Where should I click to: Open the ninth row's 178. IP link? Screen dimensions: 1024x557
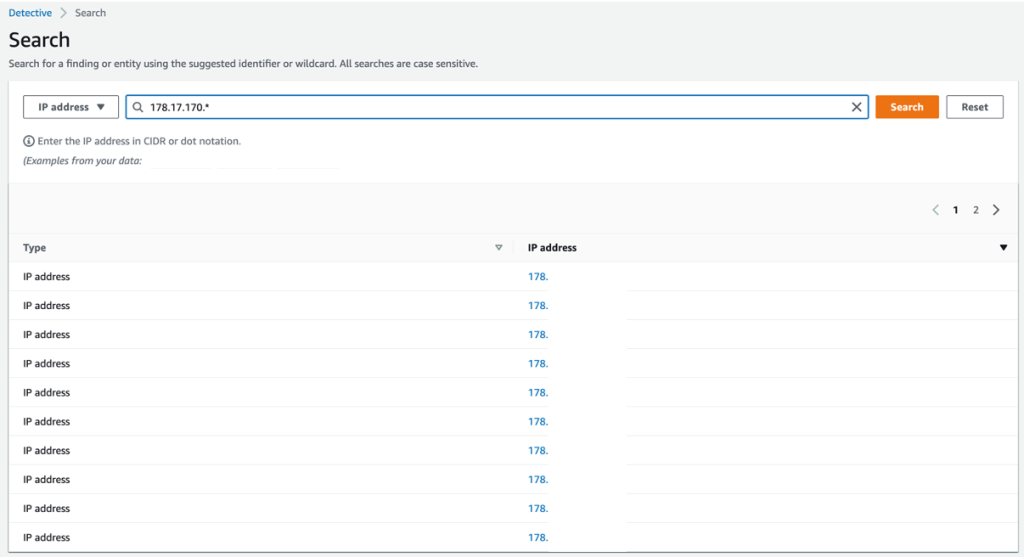pos(538,508)
